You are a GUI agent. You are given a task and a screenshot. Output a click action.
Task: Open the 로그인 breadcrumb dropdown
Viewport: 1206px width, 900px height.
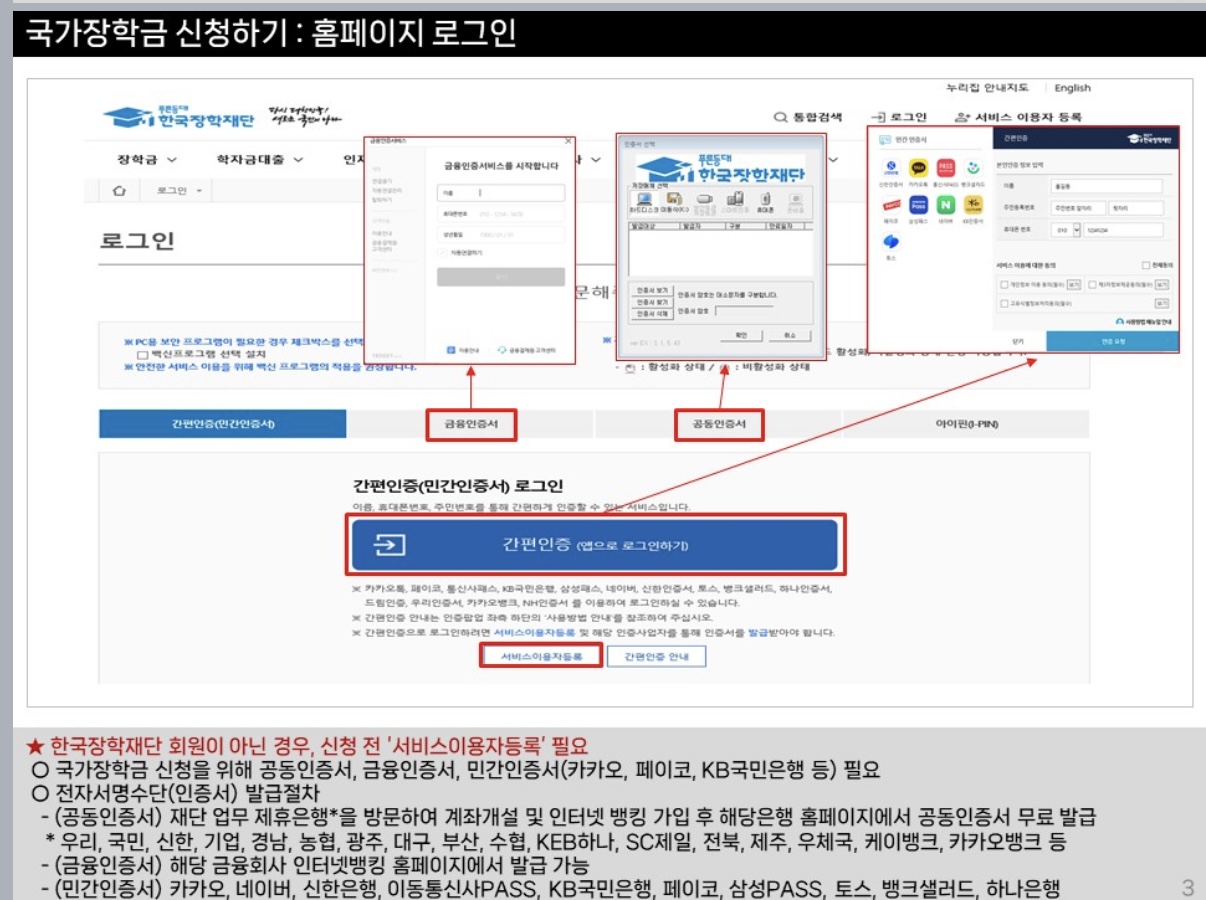(179, 190)
